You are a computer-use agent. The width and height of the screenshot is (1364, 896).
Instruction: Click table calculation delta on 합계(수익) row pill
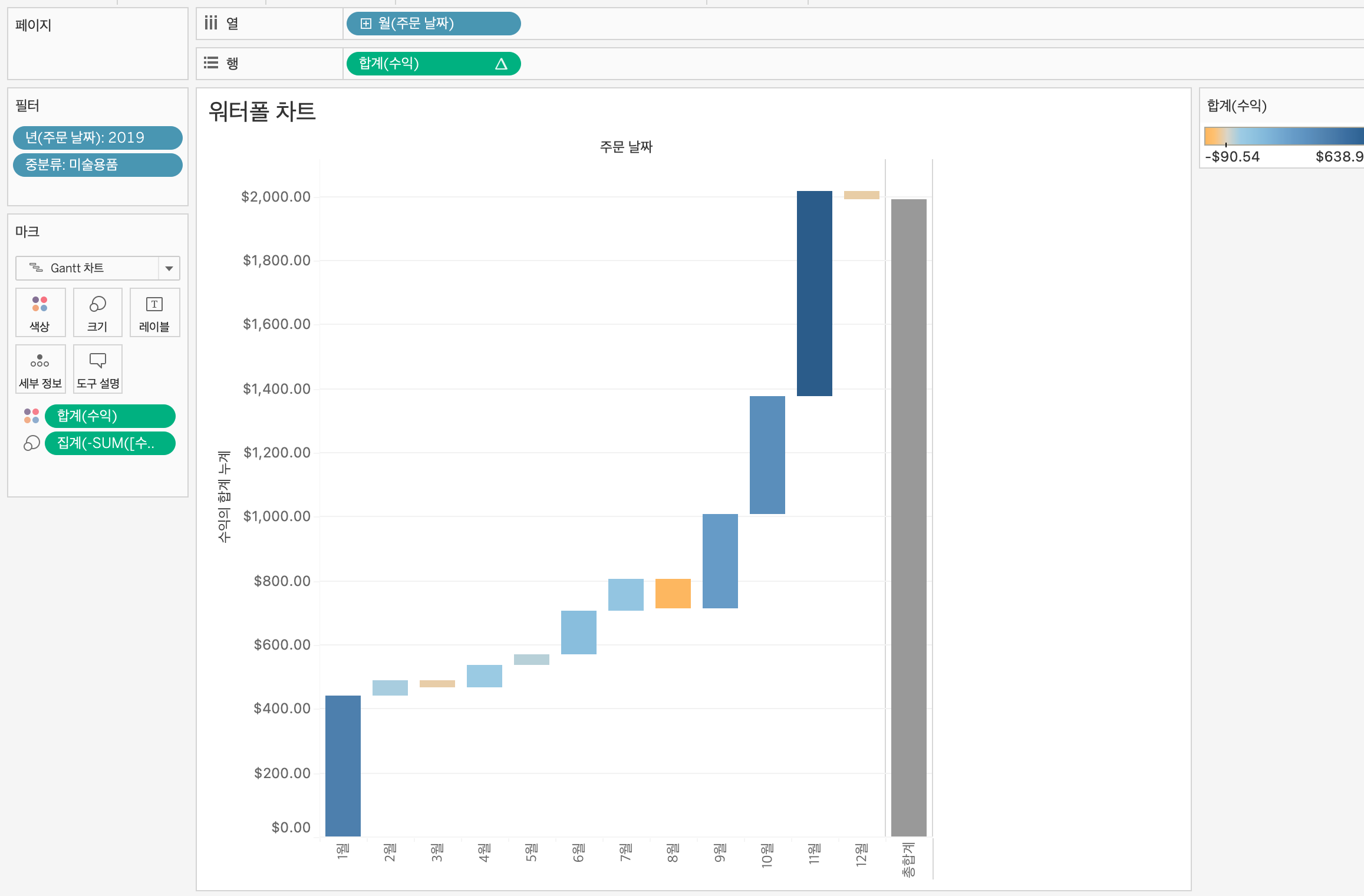(x=501, y=64)
